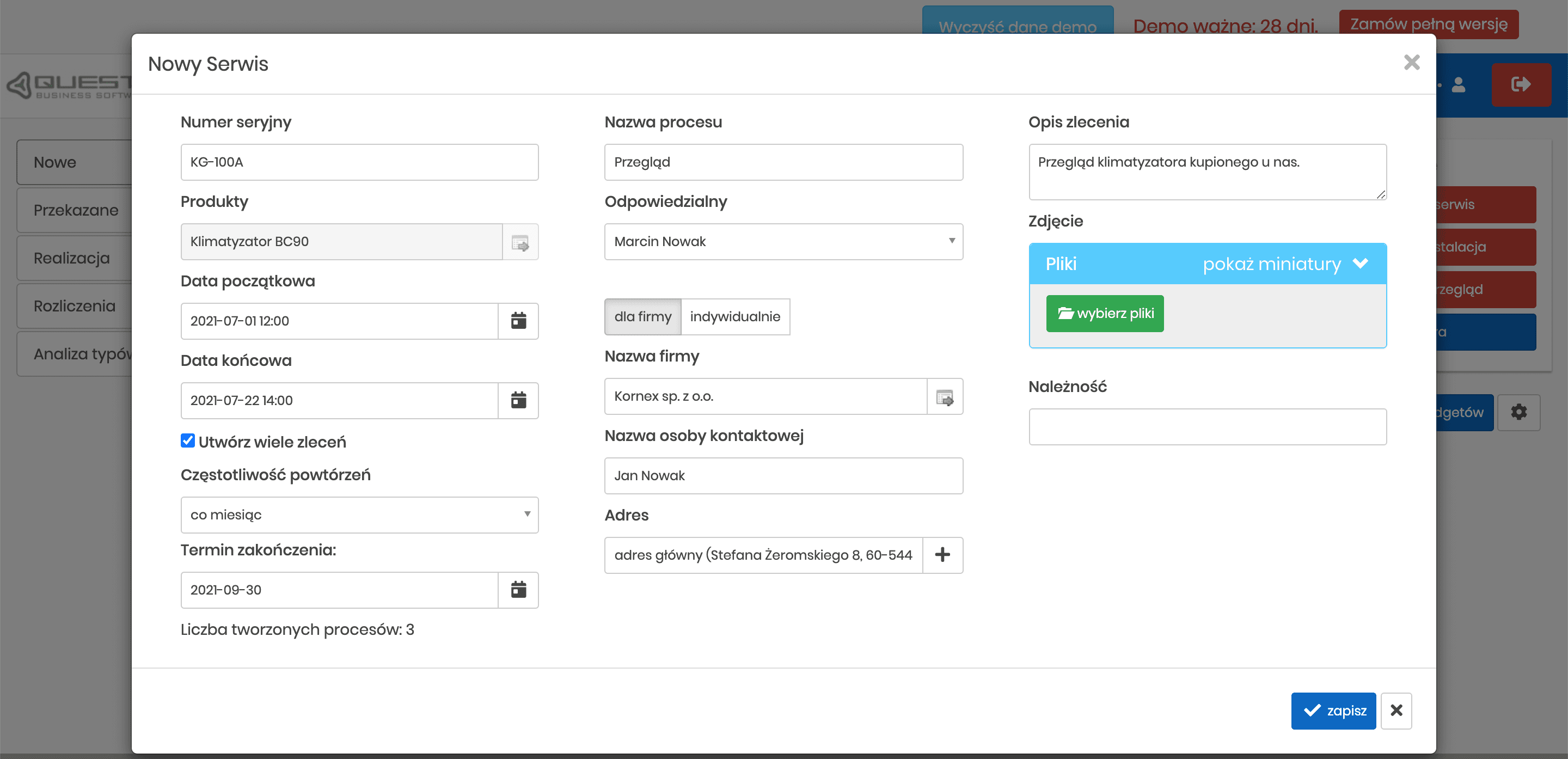Open Adres selection field
The width and height of the screenshot is (1568, 759).
(763, 555)
